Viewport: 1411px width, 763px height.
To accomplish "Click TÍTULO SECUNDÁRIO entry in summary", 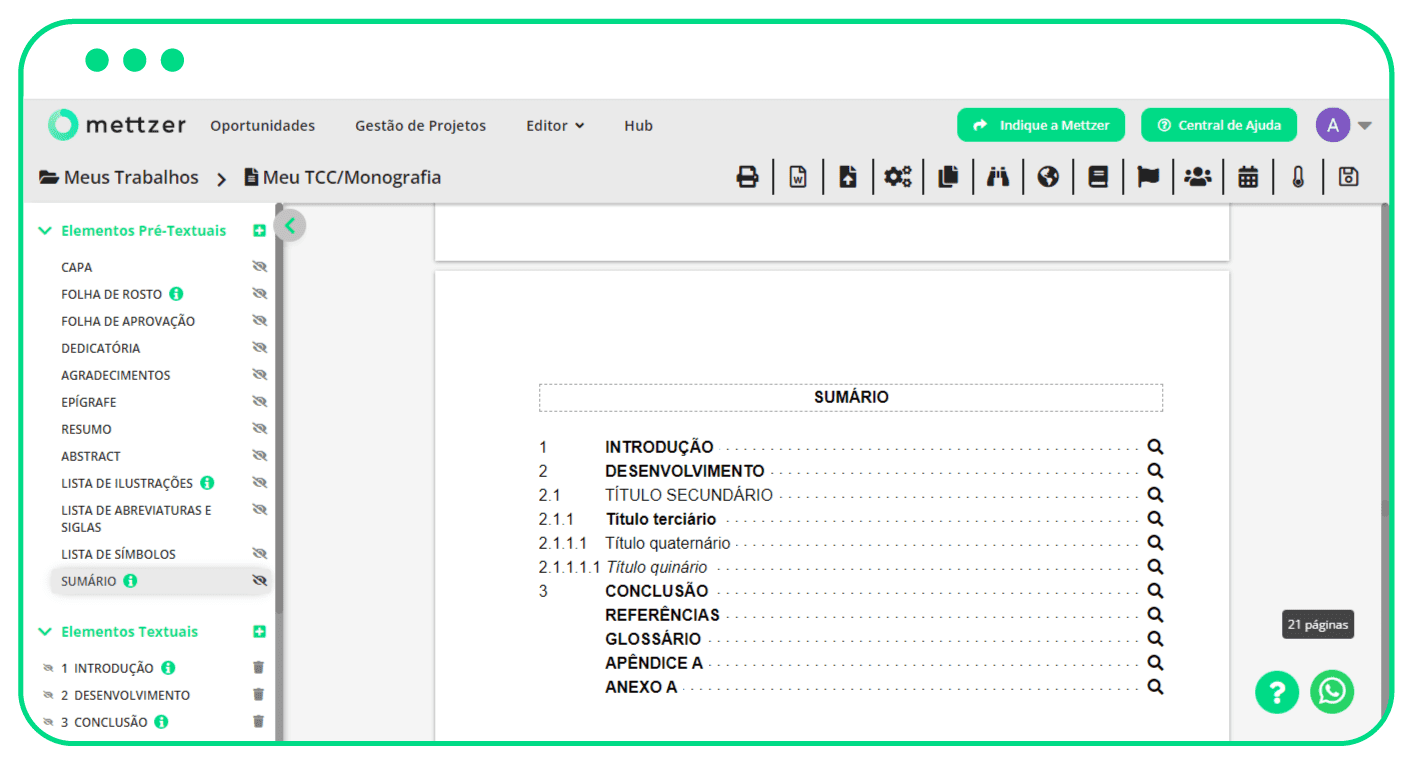I will [689, 495].
